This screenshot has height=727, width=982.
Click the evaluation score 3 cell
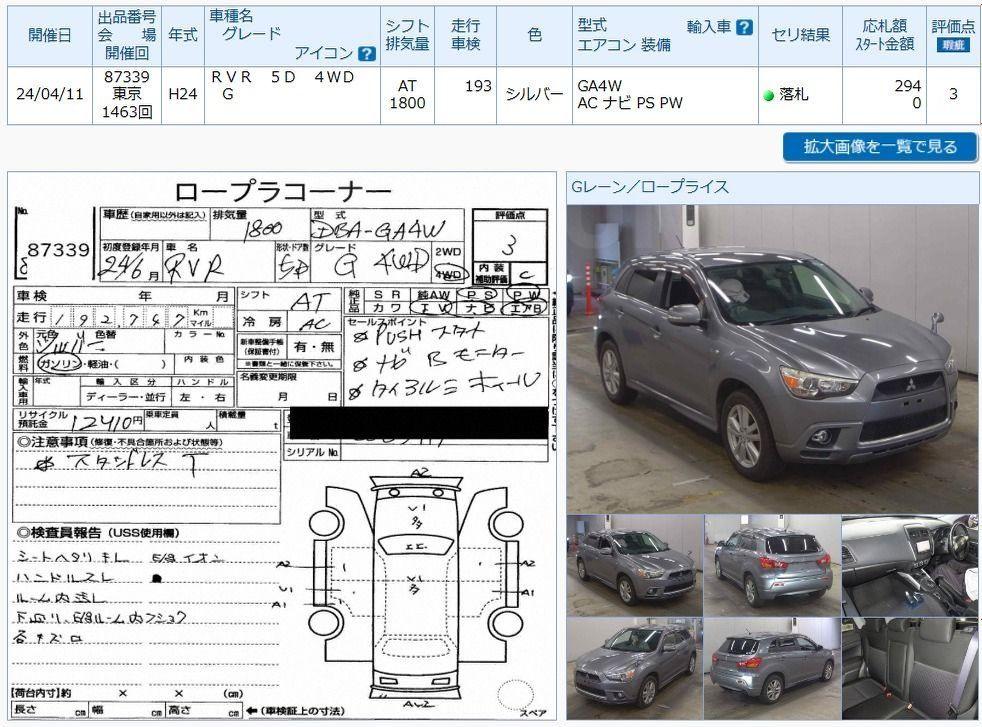pyautogui.click(x=953, y=95)
